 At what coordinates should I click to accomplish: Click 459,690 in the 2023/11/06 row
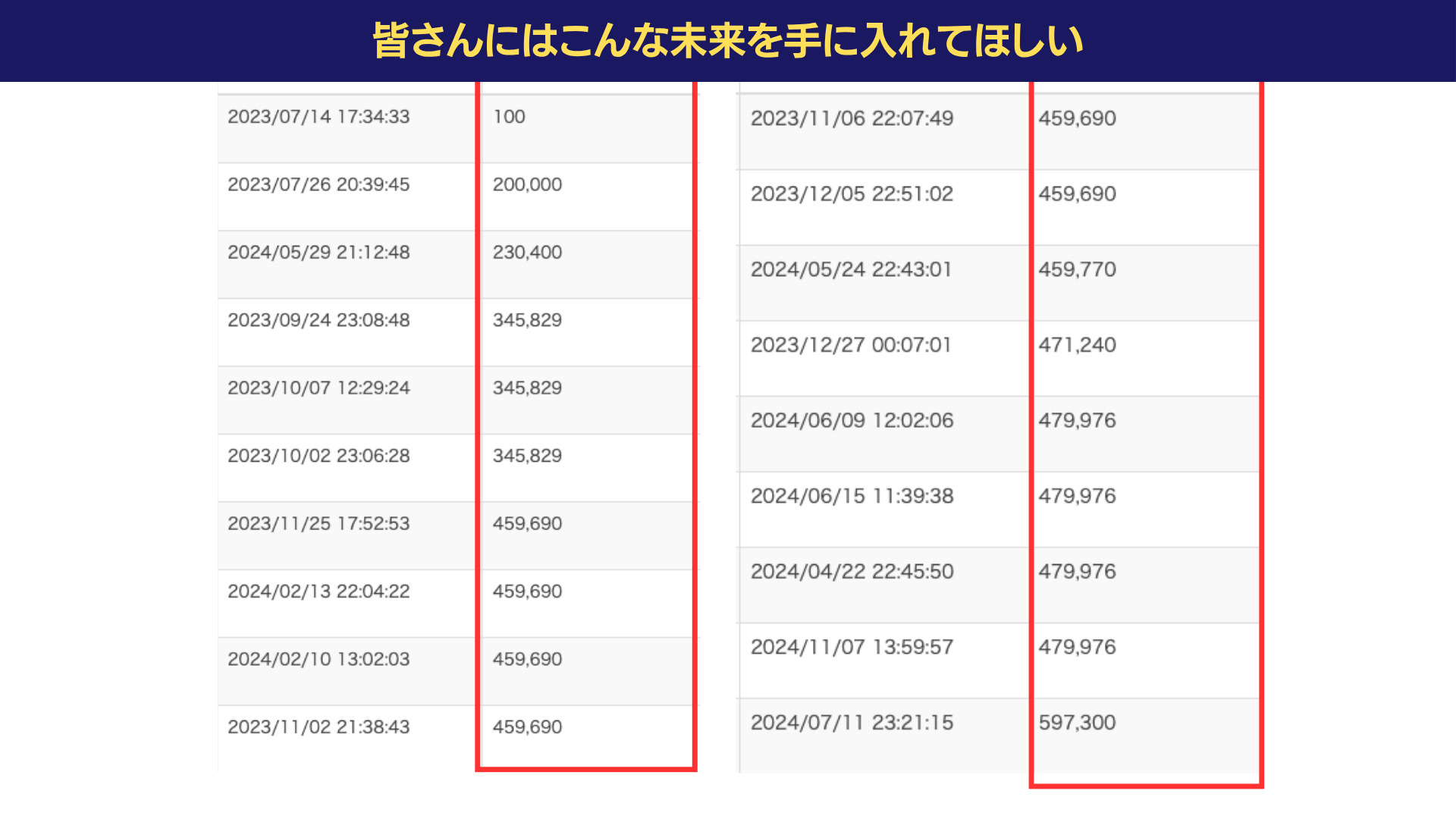pyautogui.click(x=1078, y=118)
